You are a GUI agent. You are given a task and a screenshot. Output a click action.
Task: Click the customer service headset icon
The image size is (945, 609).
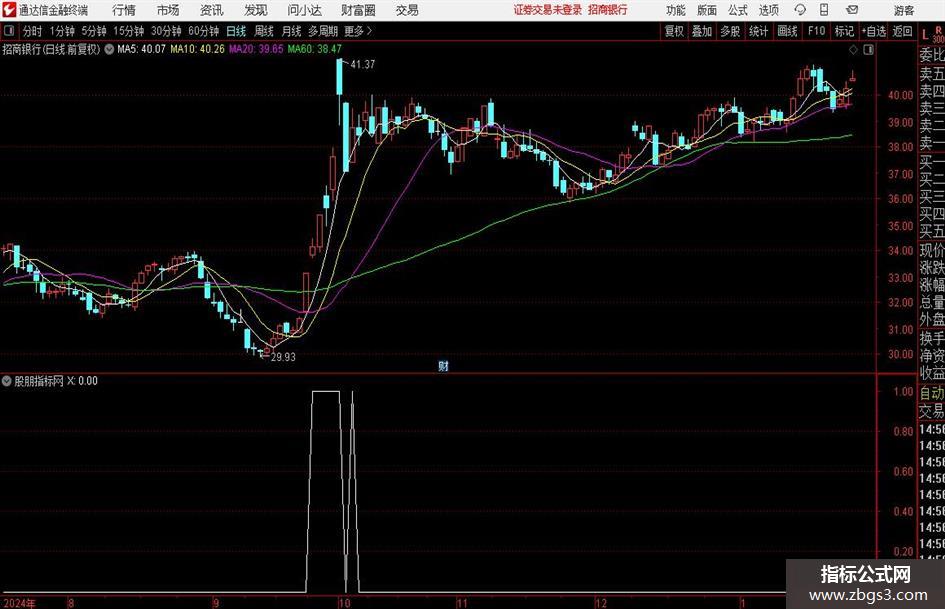click(x=800, y=10)
